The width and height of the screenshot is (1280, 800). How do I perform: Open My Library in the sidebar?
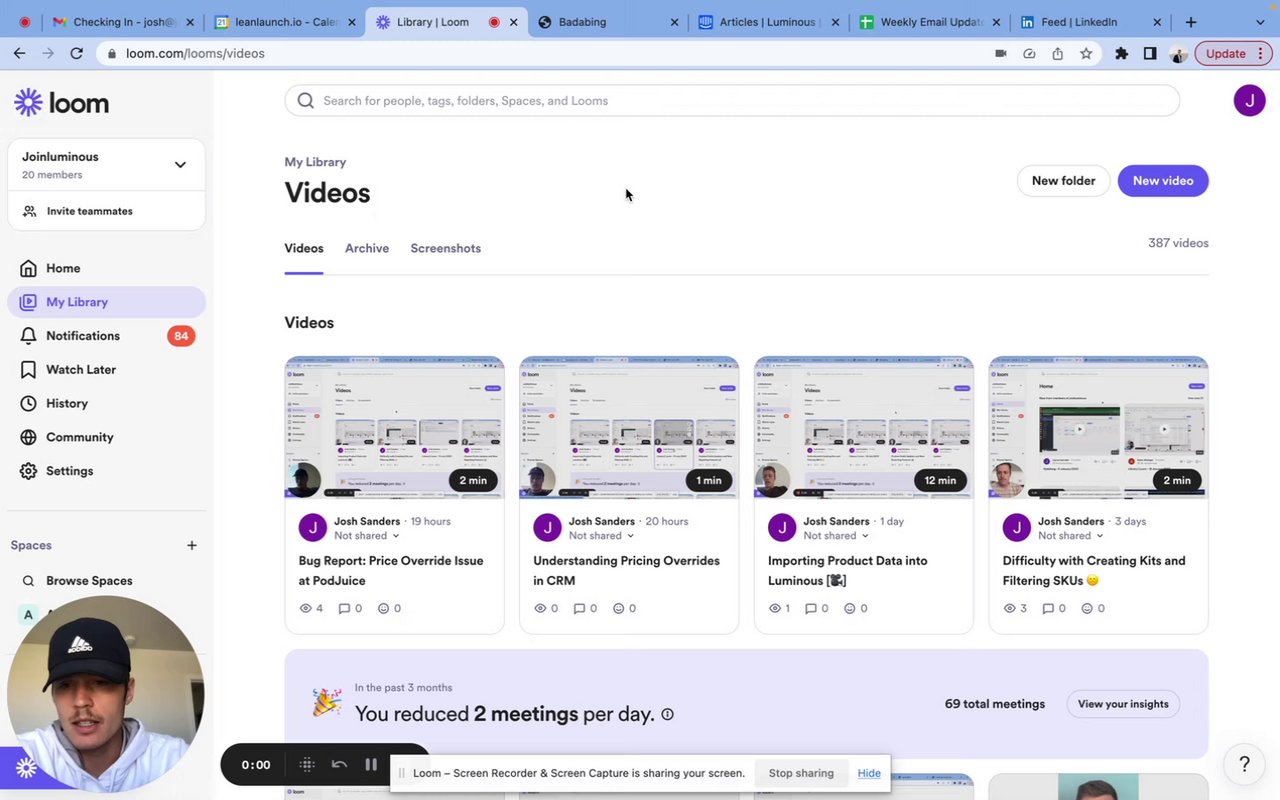click(x=106, y=302)
